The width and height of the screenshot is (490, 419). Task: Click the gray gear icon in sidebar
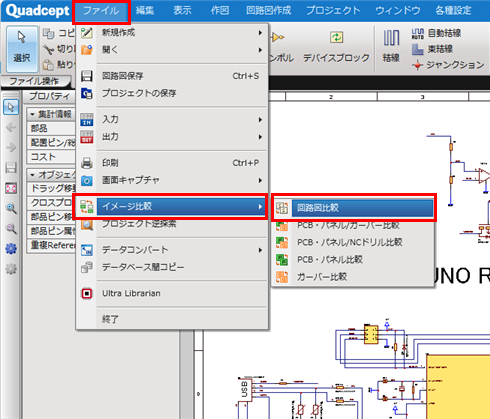(x=11, y=269)
